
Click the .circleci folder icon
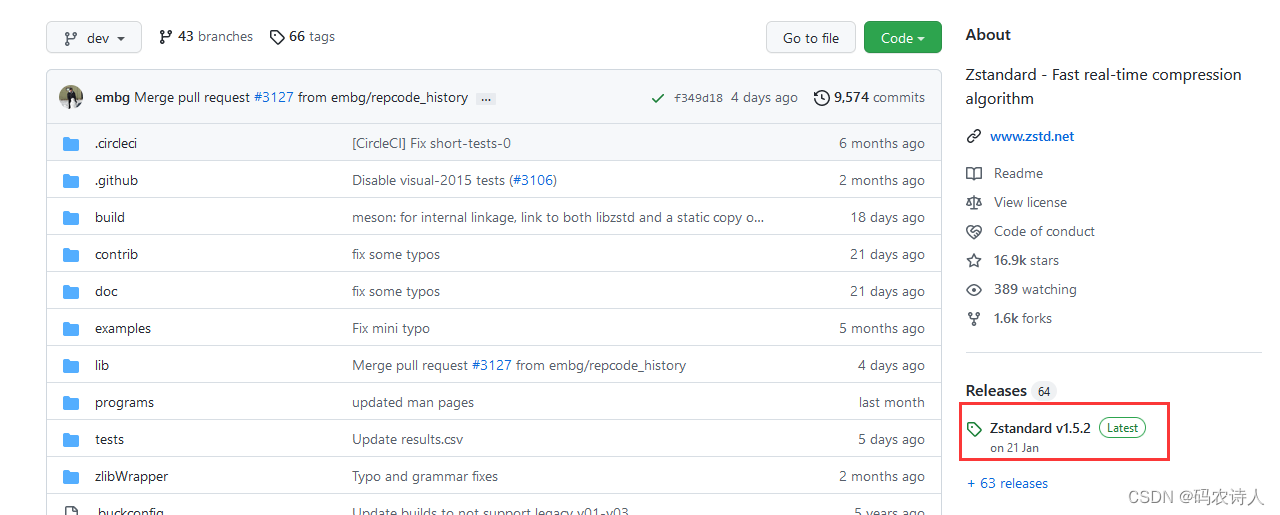71,144
